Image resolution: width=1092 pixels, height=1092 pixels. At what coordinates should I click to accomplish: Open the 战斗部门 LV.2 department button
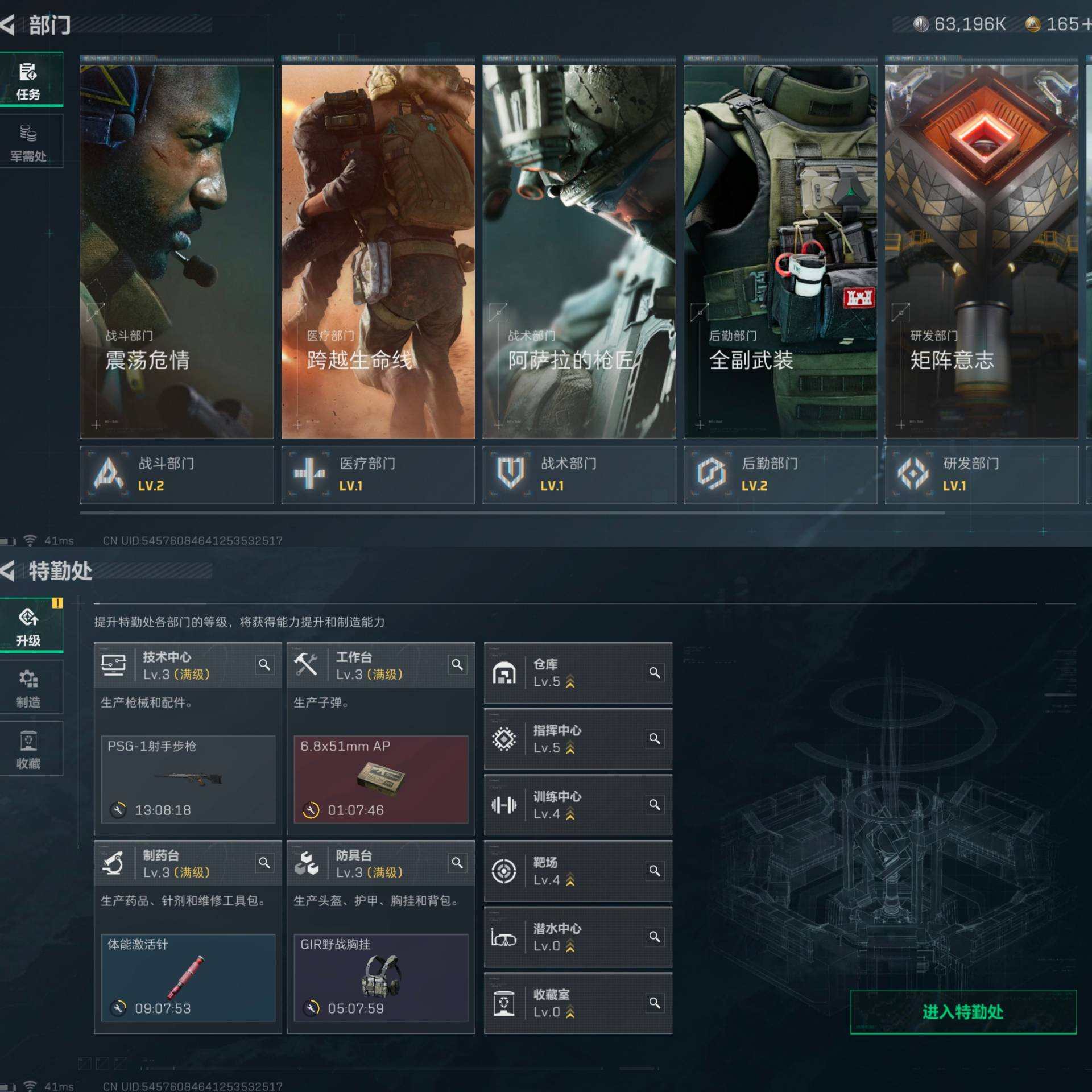[x=177, y=474]
